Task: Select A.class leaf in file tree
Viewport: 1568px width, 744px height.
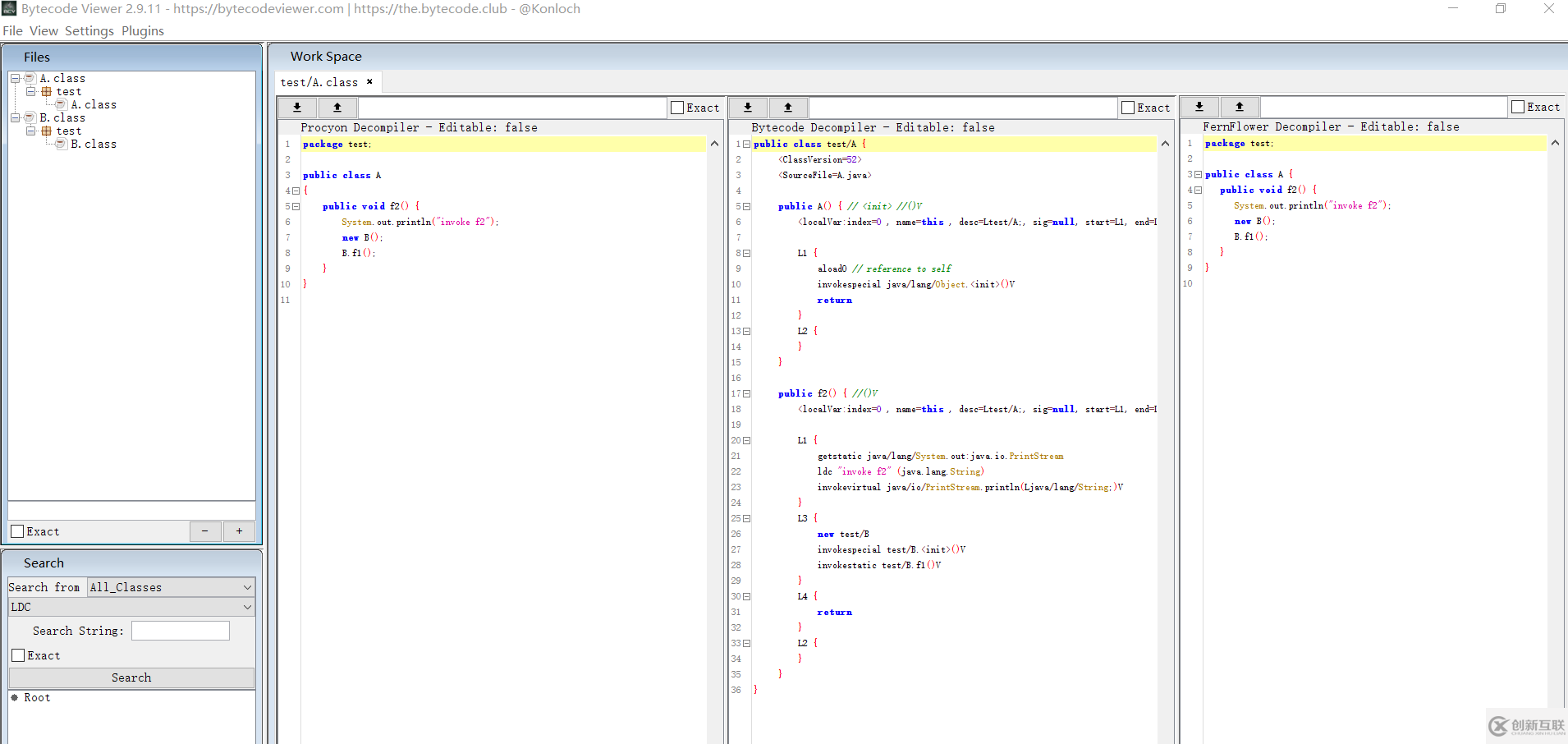Action: 93,104
